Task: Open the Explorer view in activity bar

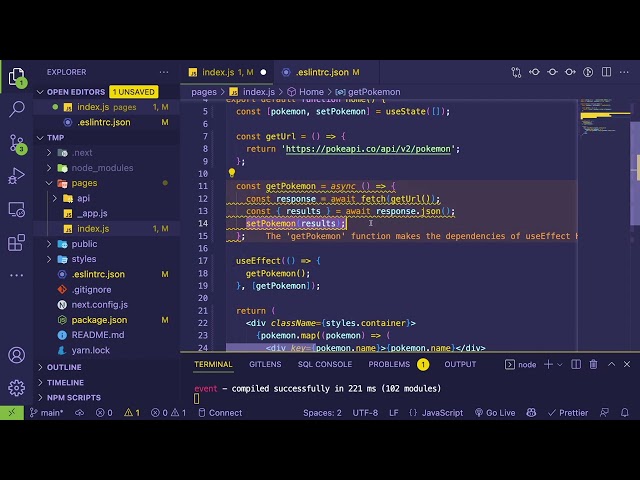Action: click(16, 76)
